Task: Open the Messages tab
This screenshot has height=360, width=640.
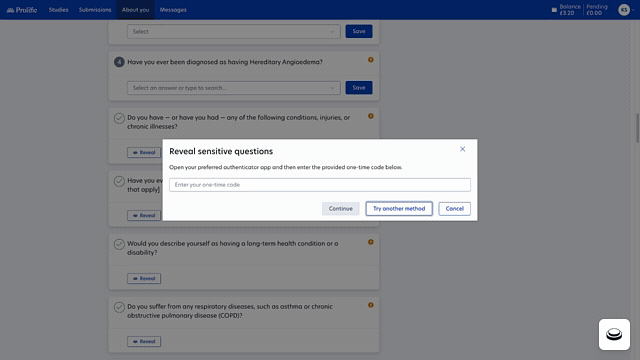Action: pyautogui.click(x=173, y=10)
